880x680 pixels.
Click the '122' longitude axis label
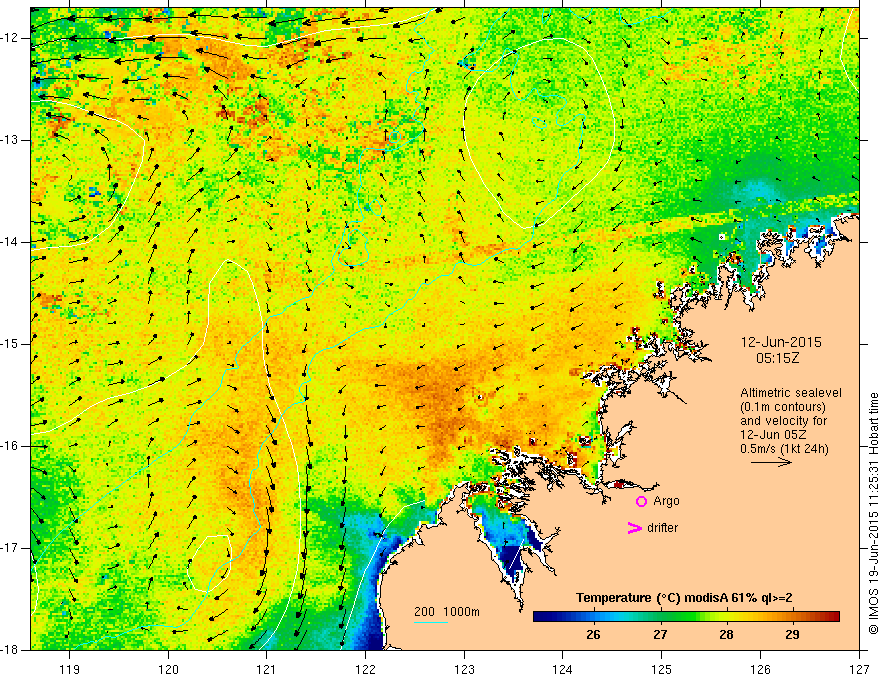coord(365,669)
